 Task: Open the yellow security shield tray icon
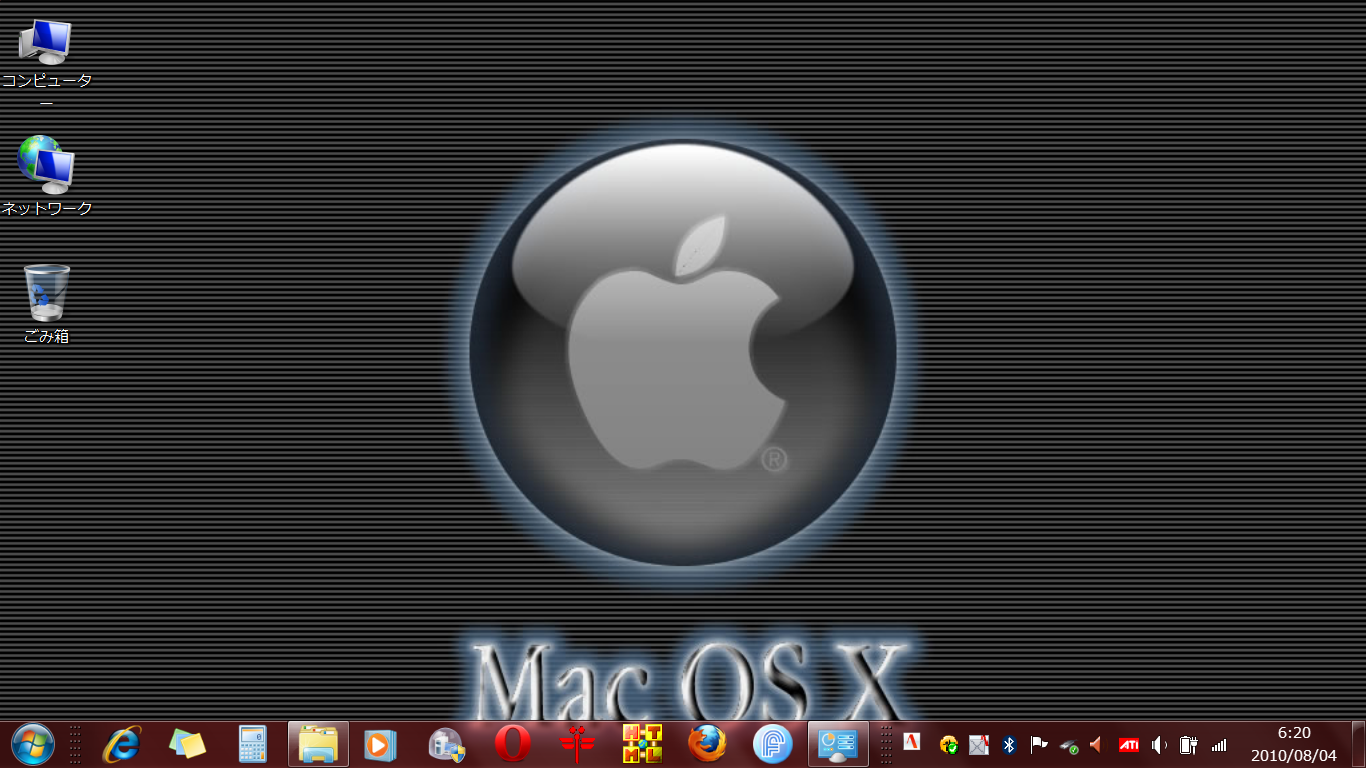(949, 745)
